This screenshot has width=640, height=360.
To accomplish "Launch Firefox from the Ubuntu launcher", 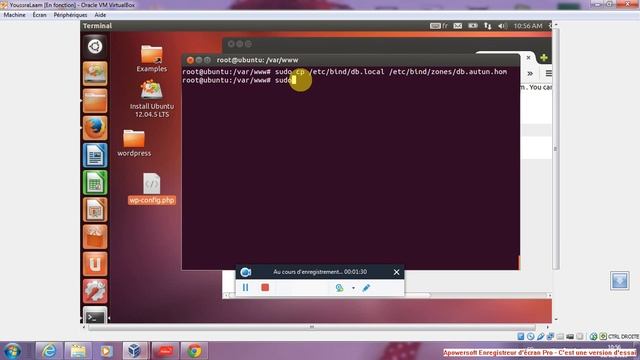I will pos(95,128).
